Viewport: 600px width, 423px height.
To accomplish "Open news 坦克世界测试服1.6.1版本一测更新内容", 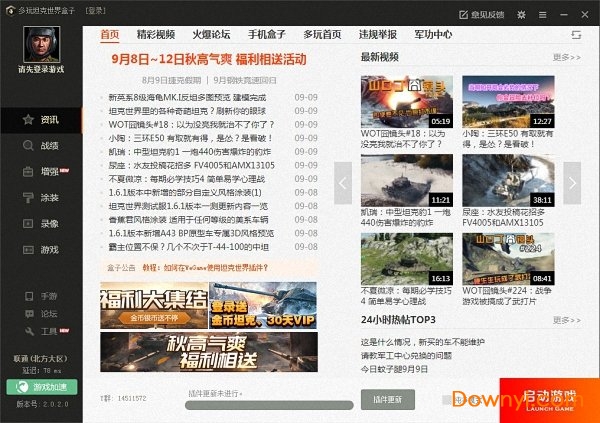I will point(188,206).
